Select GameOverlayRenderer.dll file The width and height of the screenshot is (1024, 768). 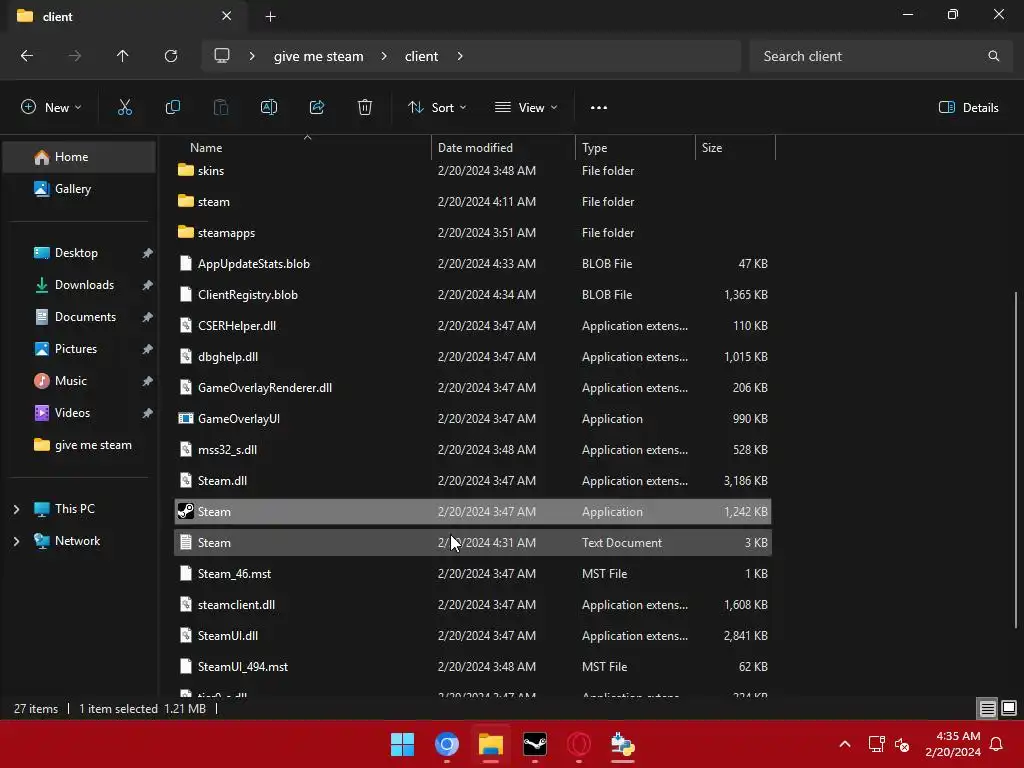473,387
